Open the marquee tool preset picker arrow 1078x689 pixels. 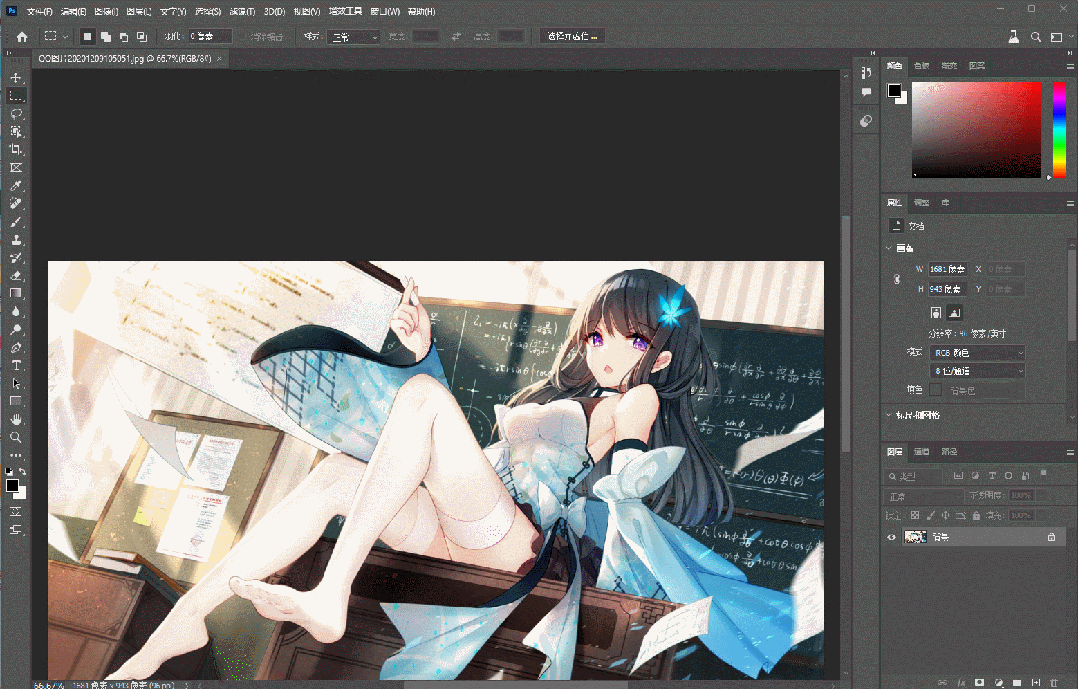click(65, 36)
